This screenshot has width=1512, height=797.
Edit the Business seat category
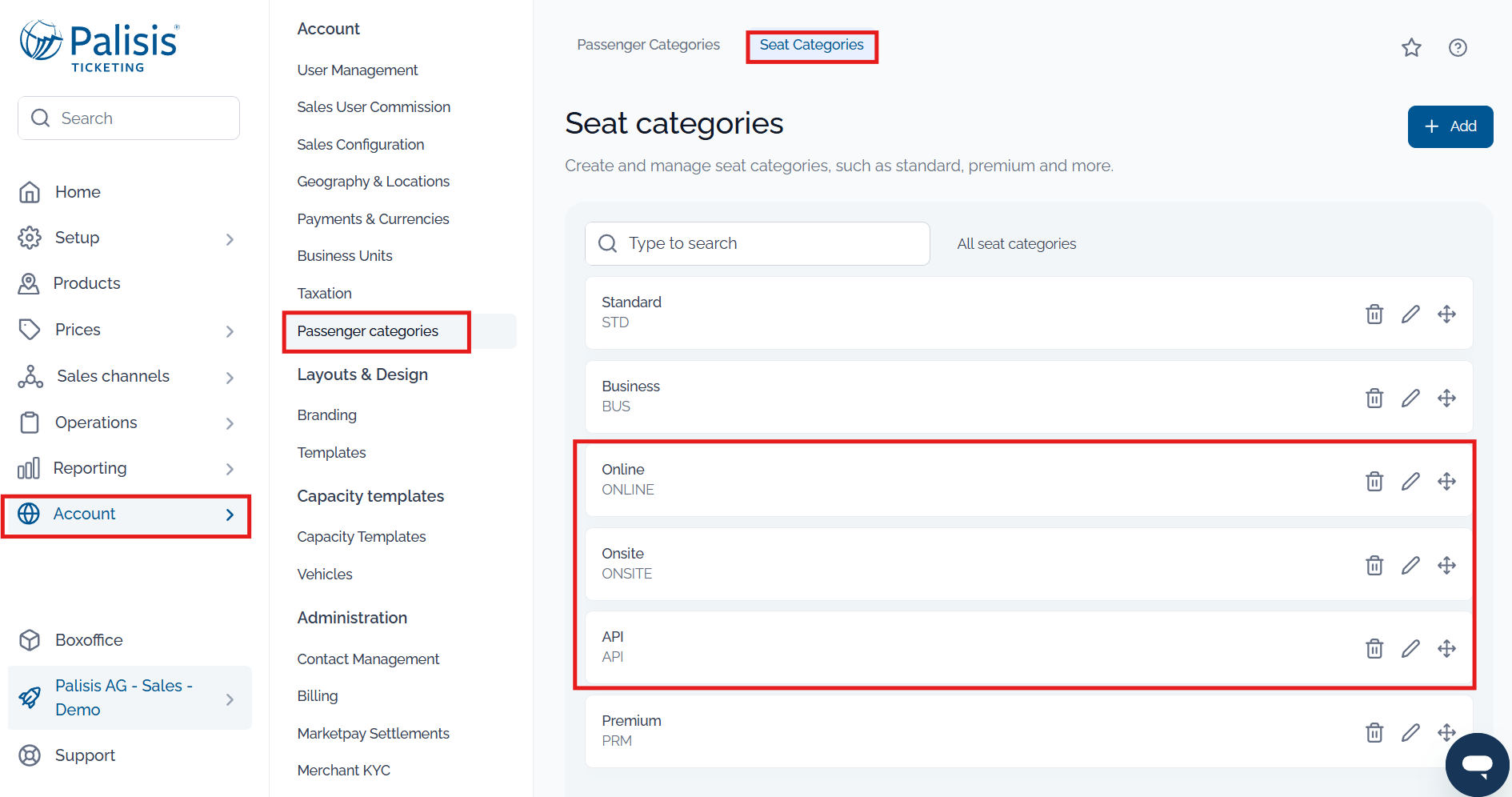coord(1410,398)
